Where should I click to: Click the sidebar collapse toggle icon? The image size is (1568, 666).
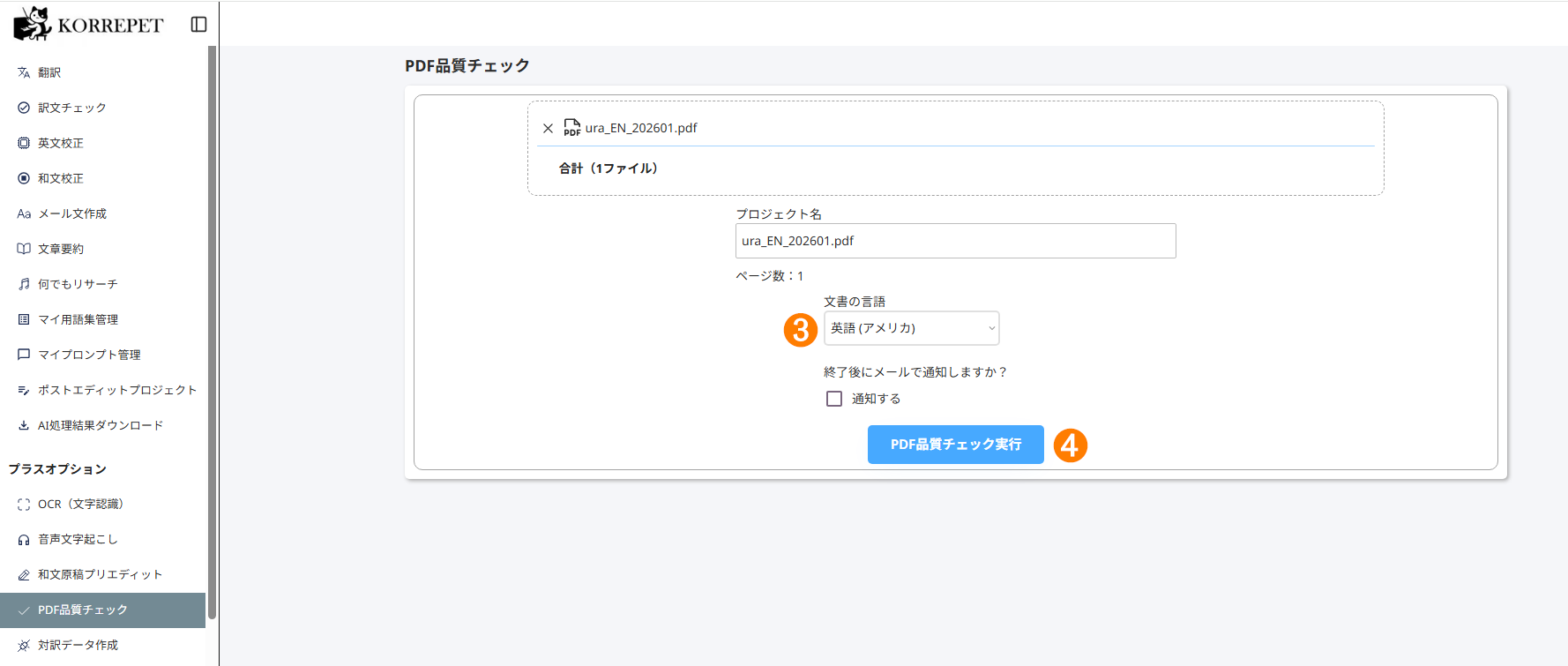pos(198,25)
